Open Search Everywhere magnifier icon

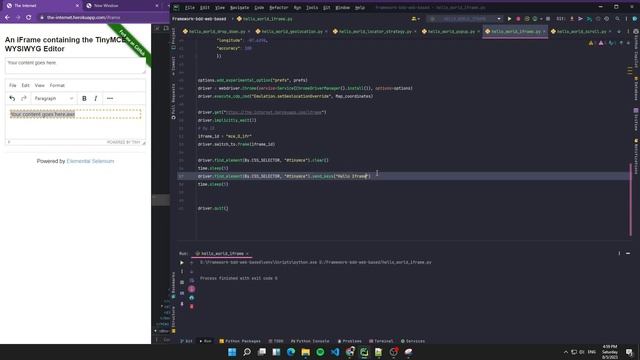point(617,19)
